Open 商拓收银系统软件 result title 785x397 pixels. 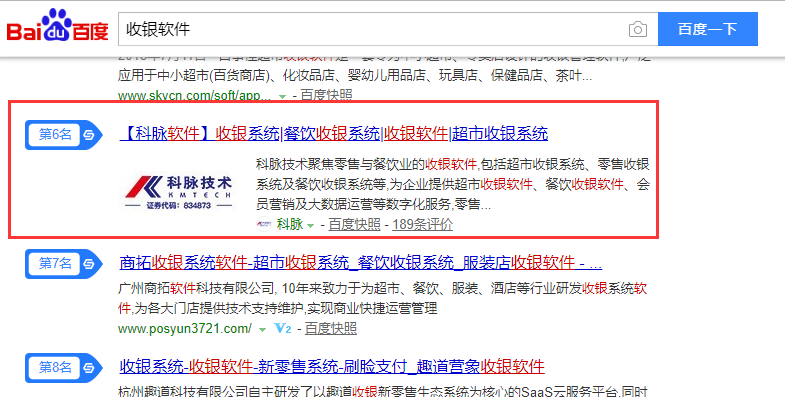[x=360, y=262]
